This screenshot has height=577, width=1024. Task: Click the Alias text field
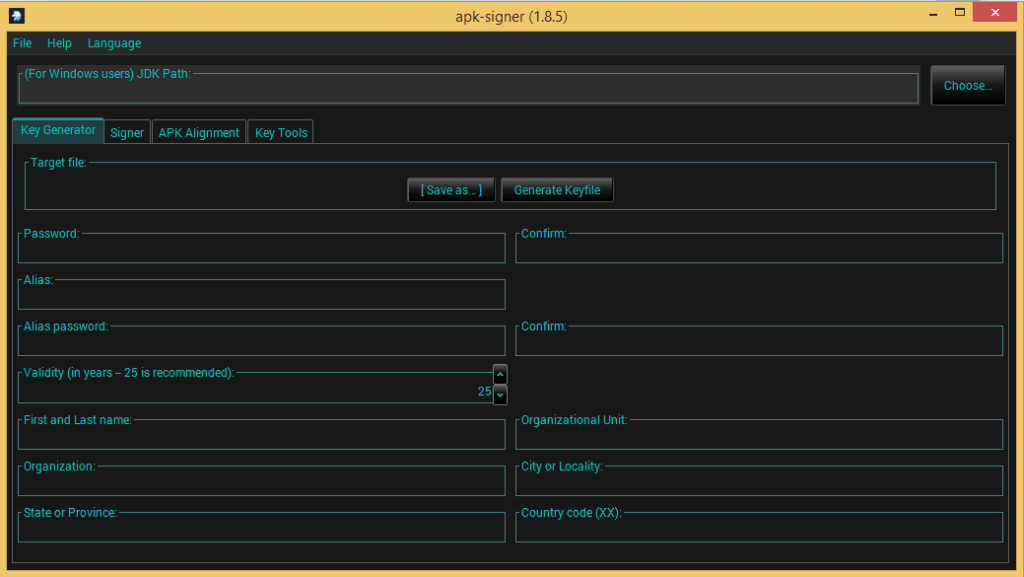click(x=261, y=296)
